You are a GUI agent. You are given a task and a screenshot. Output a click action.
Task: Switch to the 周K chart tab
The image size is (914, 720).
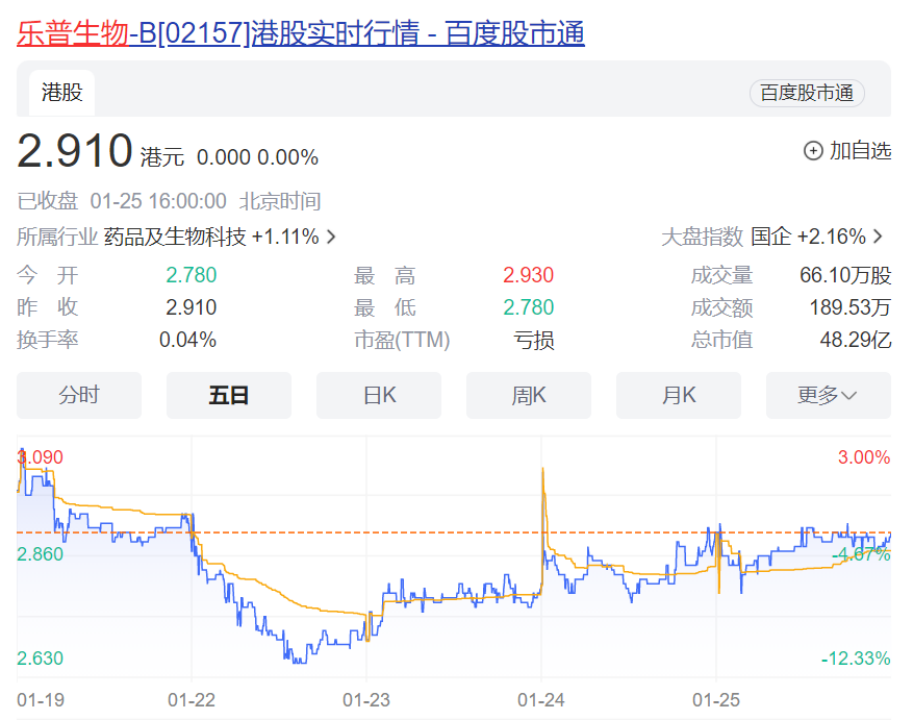pos(529,395)
